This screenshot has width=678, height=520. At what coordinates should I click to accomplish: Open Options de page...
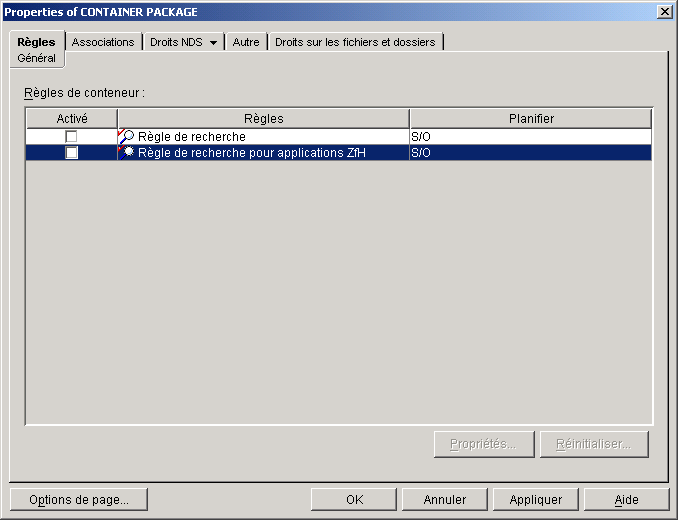click(x=79, y=500)
